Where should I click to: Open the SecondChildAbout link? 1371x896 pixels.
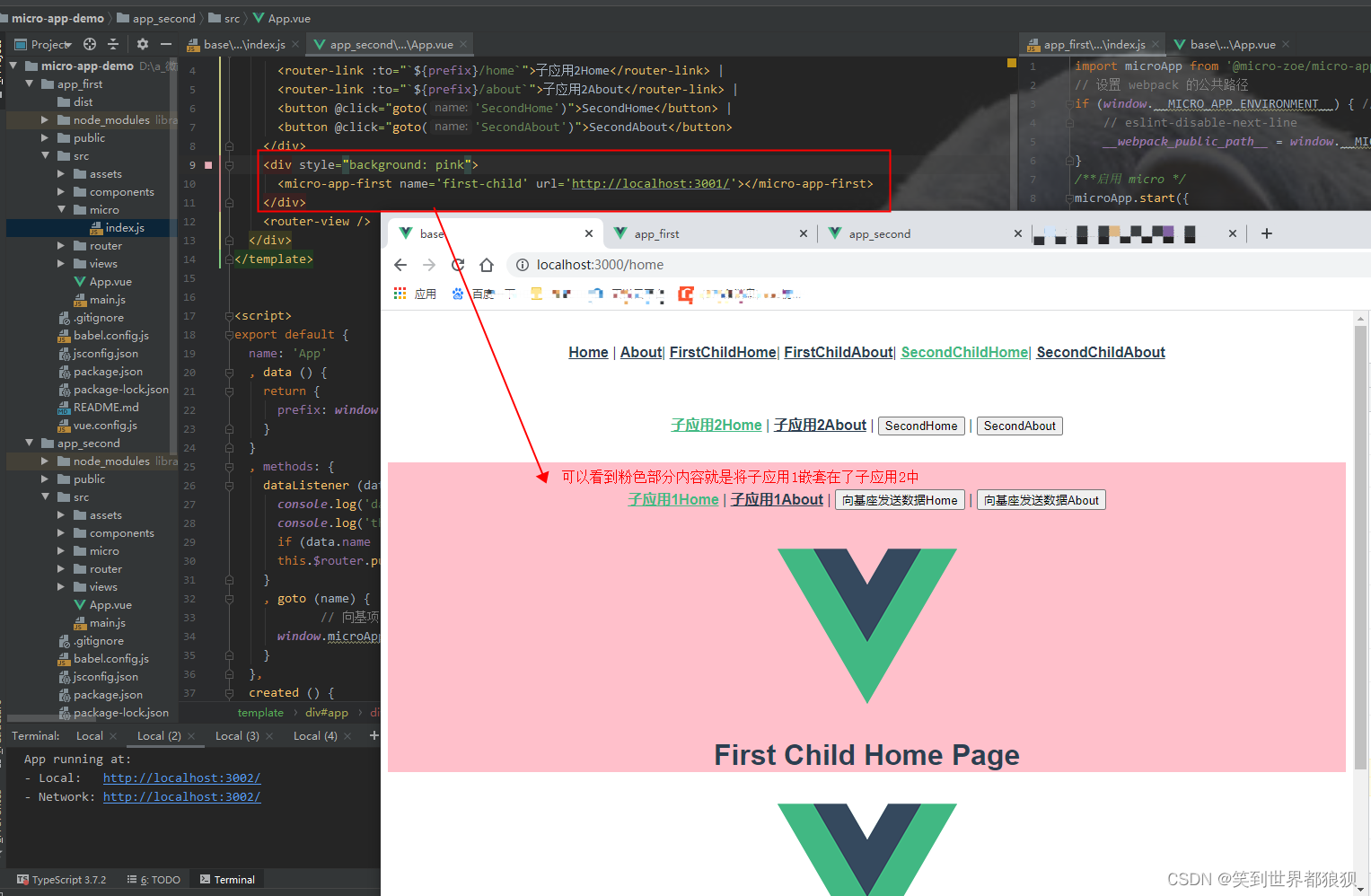click(1101, 352)
